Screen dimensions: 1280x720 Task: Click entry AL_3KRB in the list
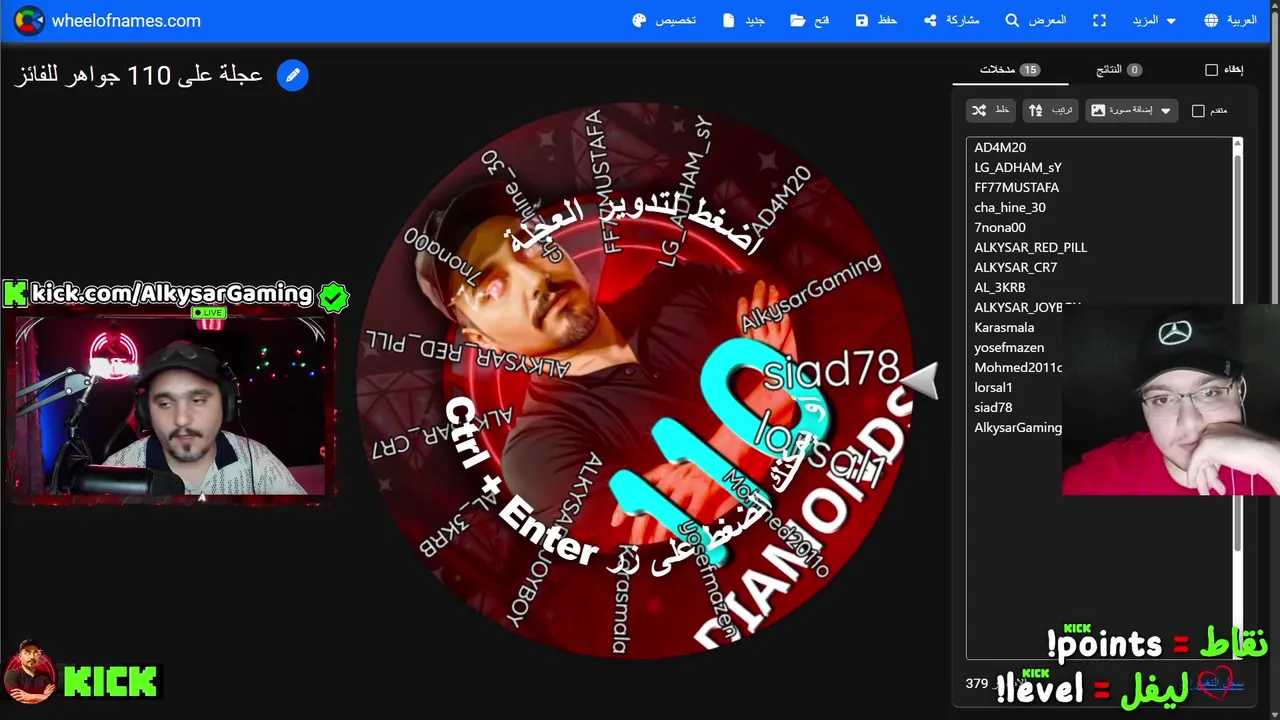pyautogui.click(x=999, y=288)
